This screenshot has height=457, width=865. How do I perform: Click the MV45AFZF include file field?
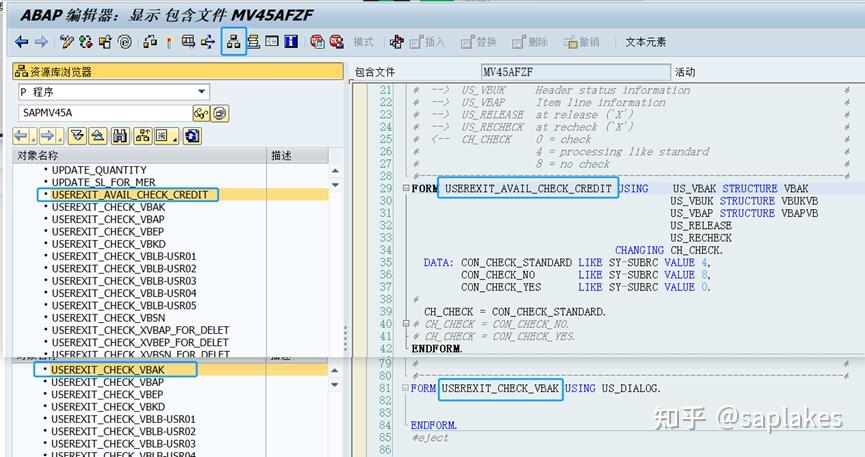click(x=576, y=72)
